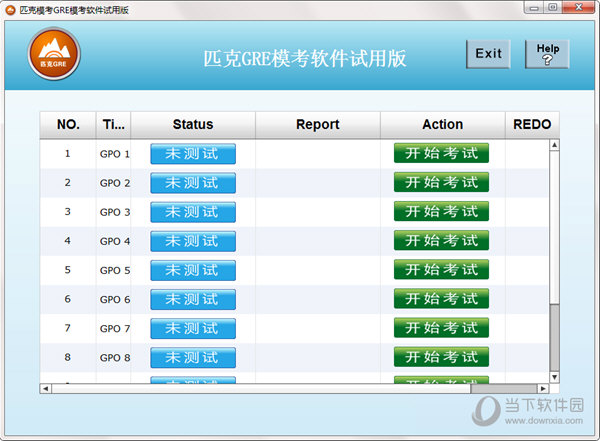The image size is (600, 441).
Task: Click the Exit button
Action: point(488,54)
